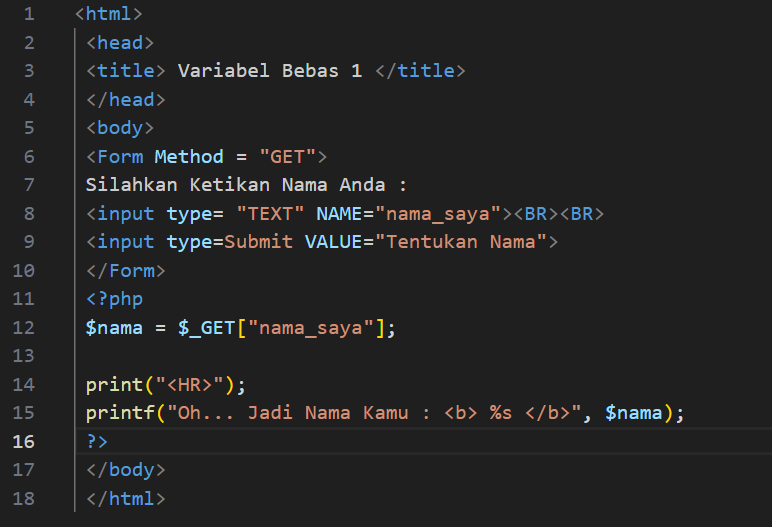Viewport: 772px width, 527px height.
Task: Click line number 13 on the empty line
Action: tap(23, 355)
